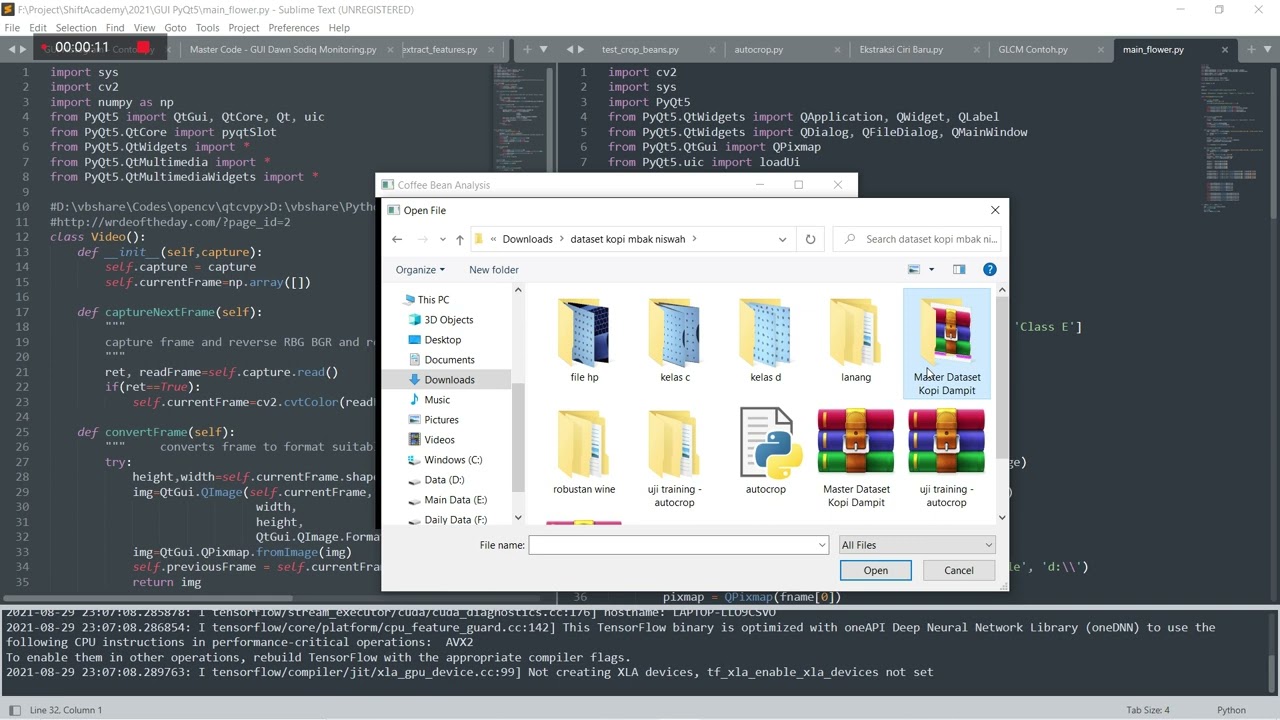Click the Open button in the dialog
The image size is (1280, 720).
875,570
